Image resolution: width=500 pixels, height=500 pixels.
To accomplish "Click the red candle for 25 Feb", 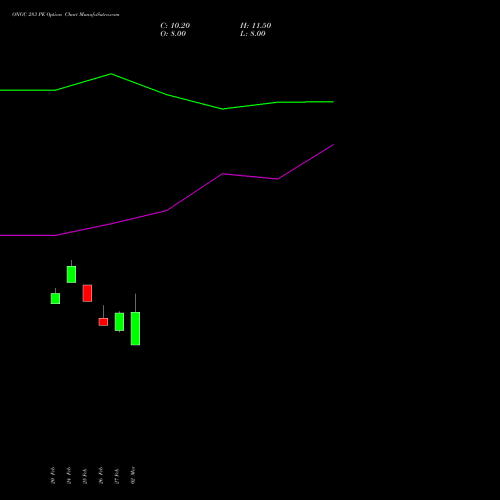I will click(x=87, y=293).
